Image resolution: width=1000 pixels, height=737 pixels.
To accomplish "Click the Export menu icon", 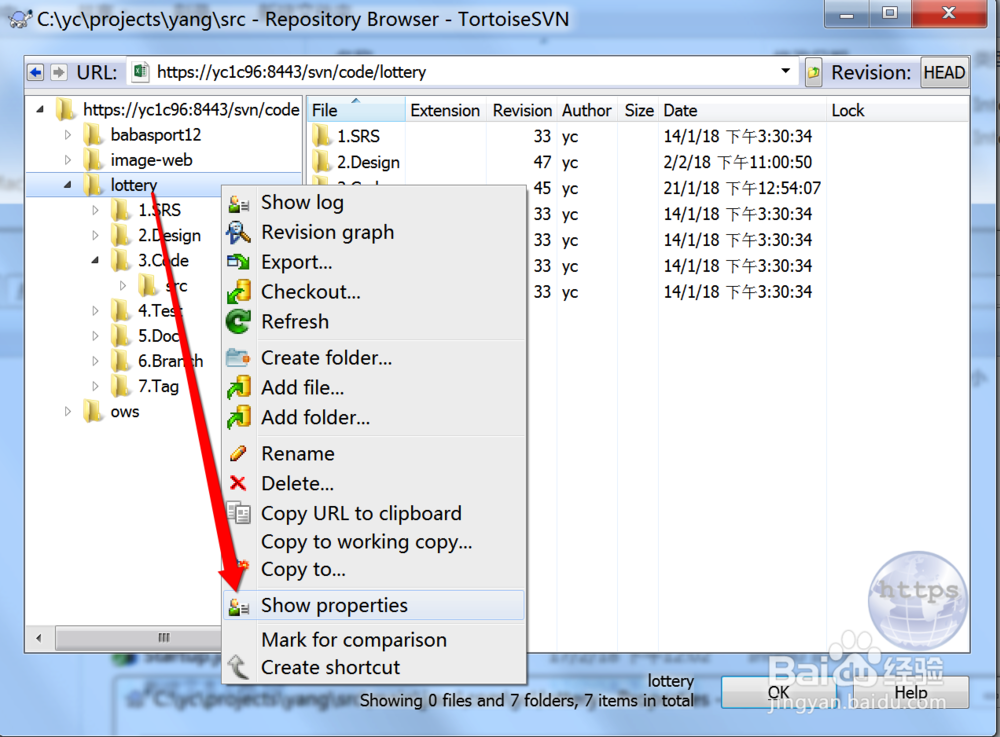I will [x=239, y=261].
